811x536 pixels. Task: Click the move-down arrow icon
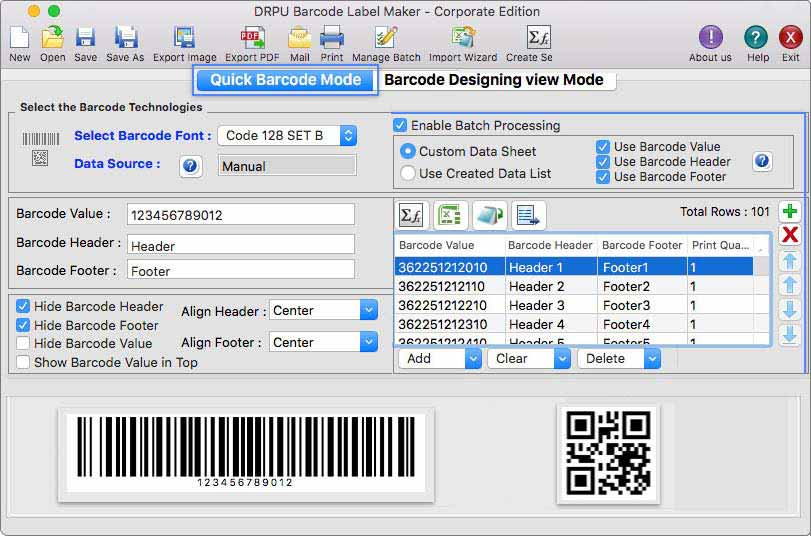(x=789, y=310)
